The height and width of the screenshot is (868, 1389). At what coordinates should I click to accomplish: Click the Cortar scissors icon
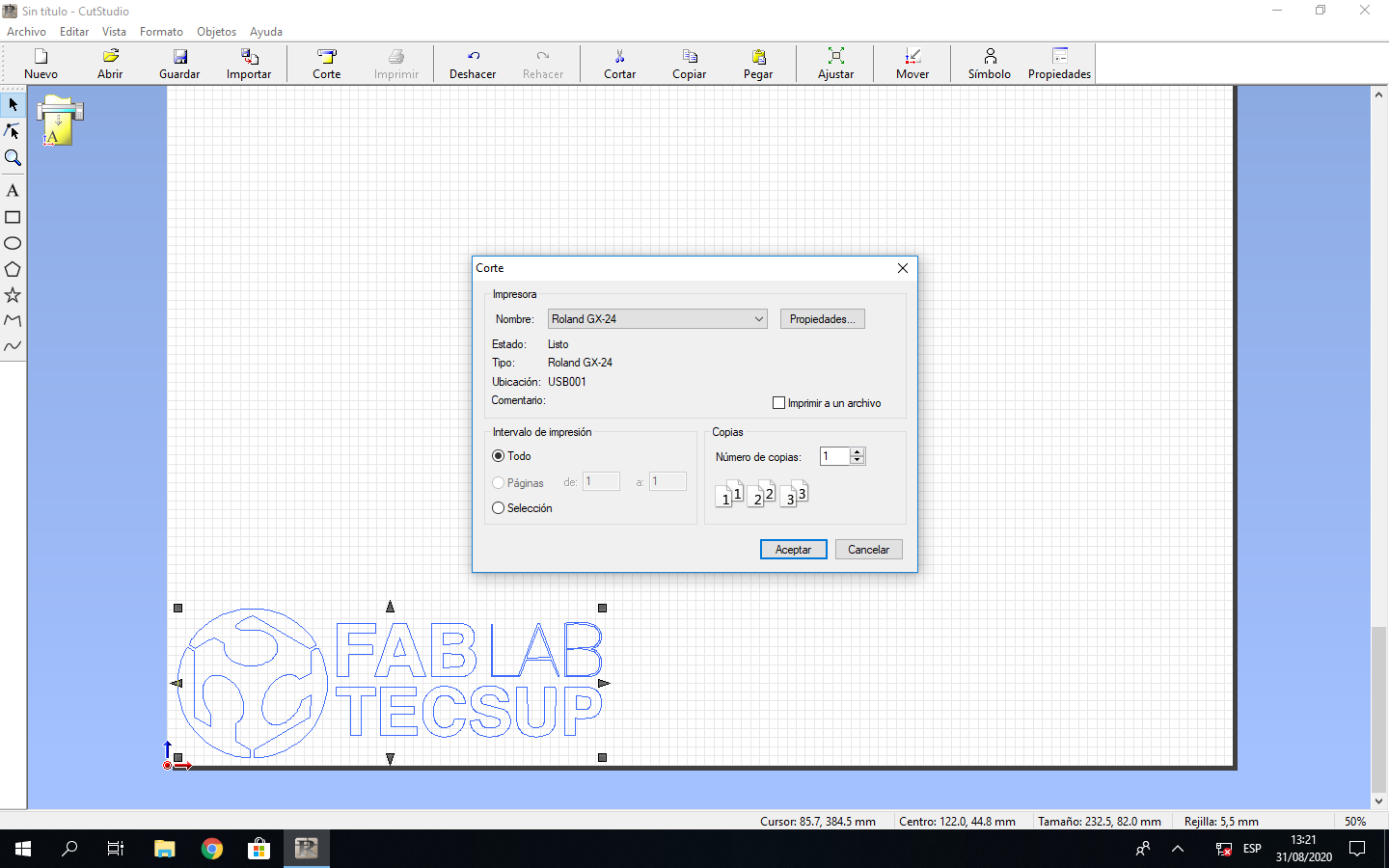click(619, 64)
